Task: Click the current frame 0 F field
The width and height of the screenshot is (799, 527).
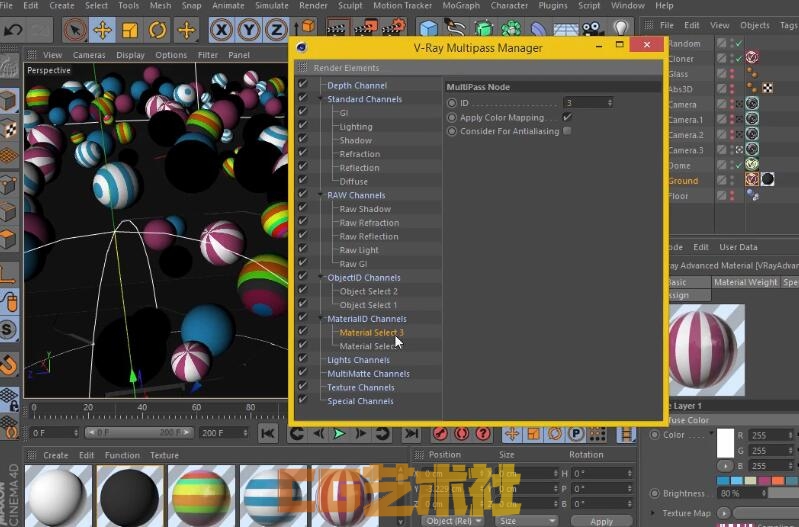Action: [x=55, y=433]
